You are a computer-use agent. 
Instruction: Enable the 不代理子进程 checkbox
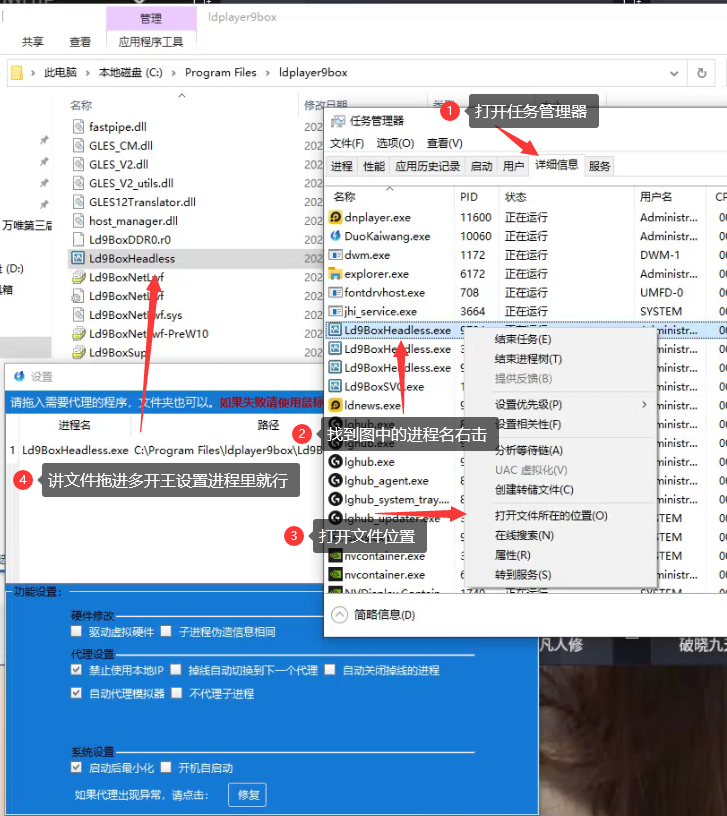177,693
